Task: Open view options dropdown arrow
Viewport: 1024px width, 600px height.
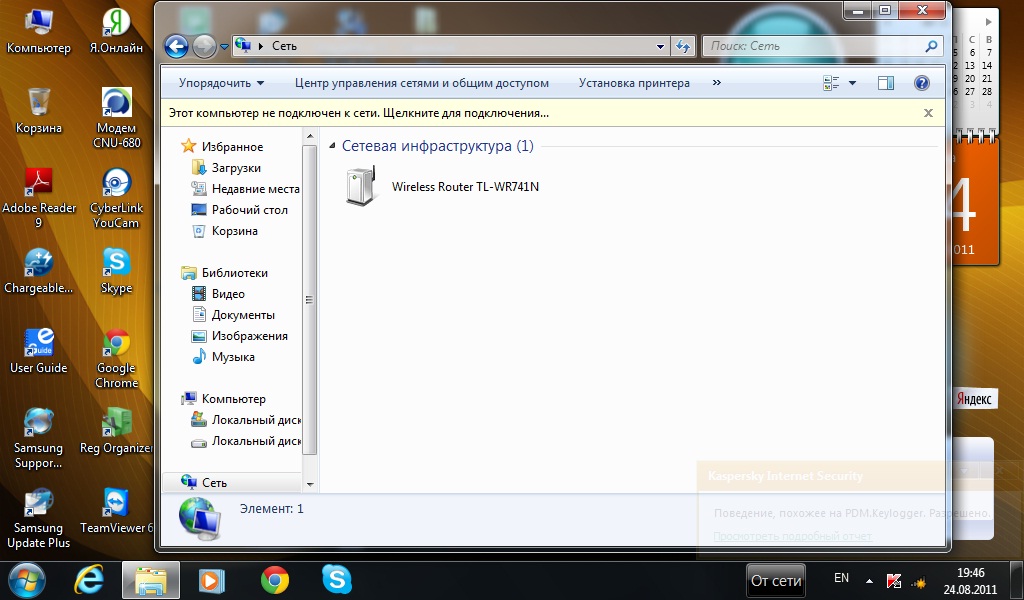Action: tap(852, 83)
